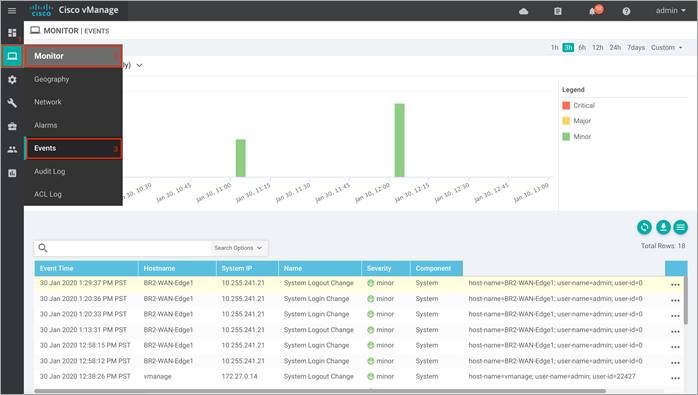Open the admin user dropdown
Screen dimensions: 698x395
[x=670, y=10]
